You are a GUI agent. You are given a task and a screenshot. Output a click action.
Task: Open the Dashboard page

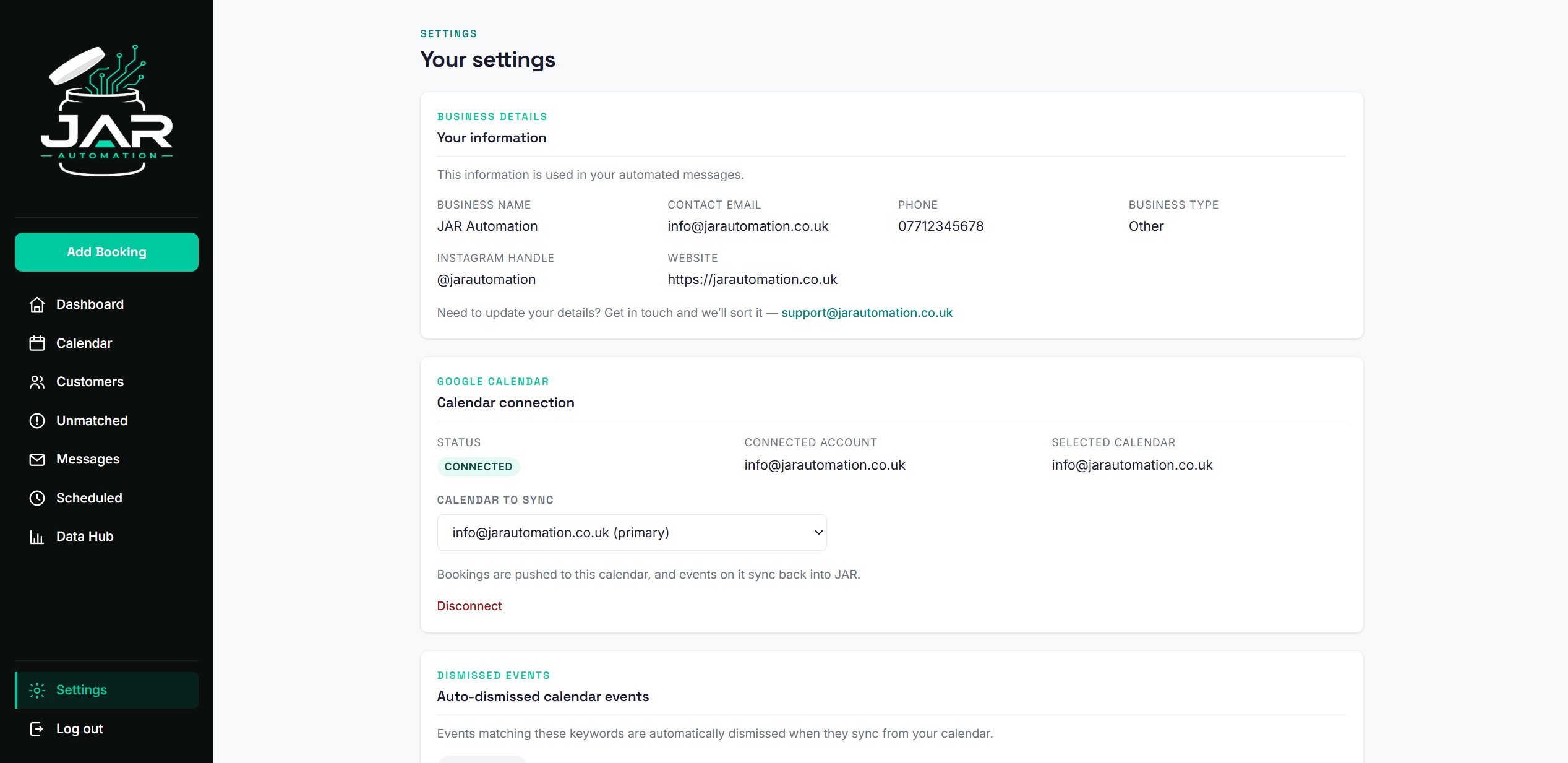pyautogui.click(x=106, y=304)
